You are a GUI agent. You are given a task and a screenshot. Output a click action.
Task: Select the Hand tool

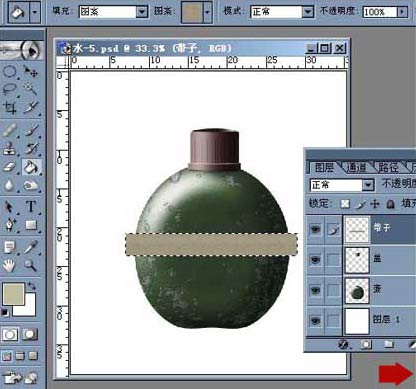(x=10, y=265)
